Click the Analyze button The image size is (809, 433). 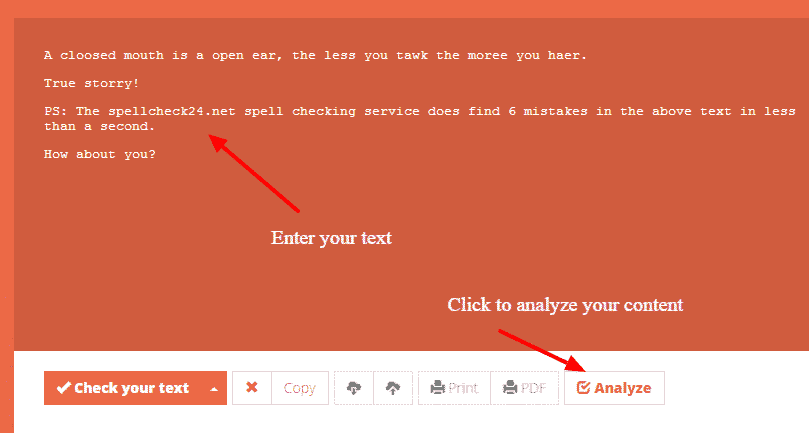[614, 388]
